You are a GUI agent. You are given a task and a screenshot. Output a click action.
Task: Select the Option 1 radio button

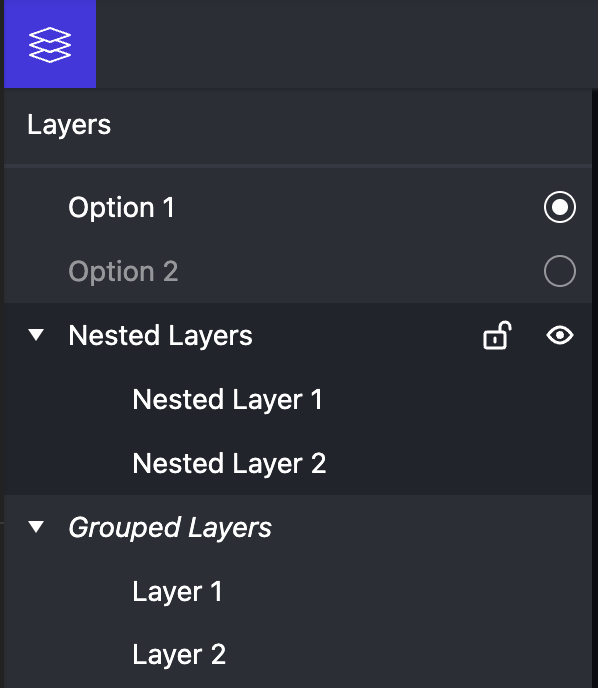pos(560,207)
